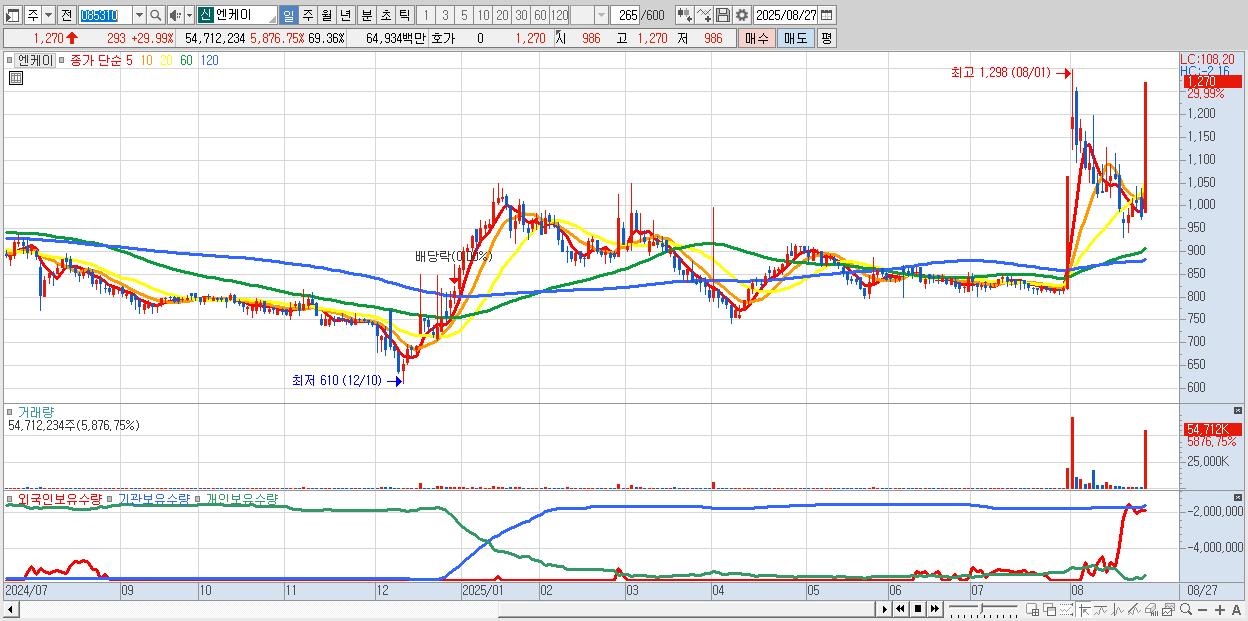This screenshot has width=1248, height=621.
Task: Click the chart window copy icon
Action: [1168, 610]
